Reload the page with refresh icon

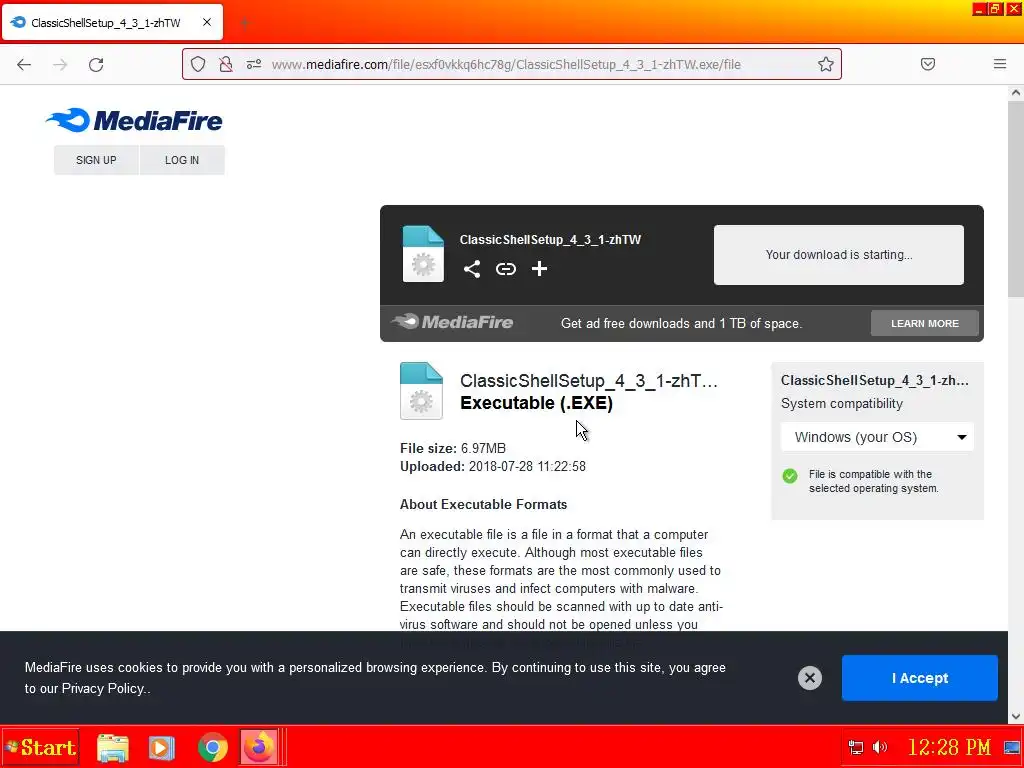coord(96,64)
